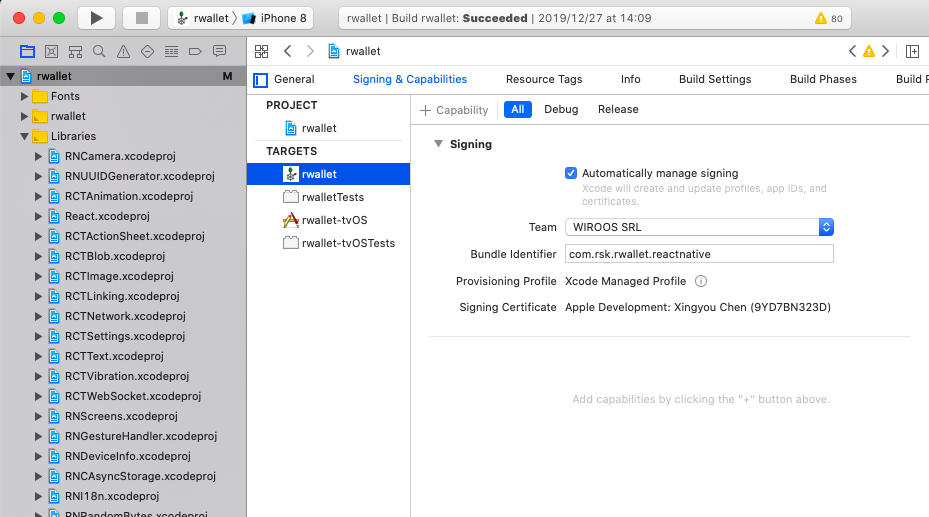Open the Team WIROOS SRL dropdown
Screen dimensions: 929x517
click(699, 227)
